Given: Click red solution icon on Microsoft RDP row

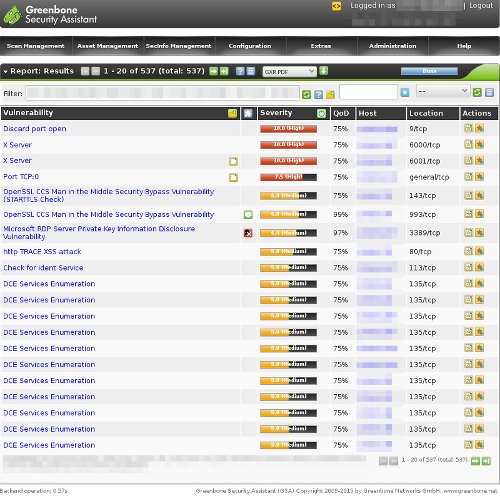Looking at the screenshot, I should point(248,233).
